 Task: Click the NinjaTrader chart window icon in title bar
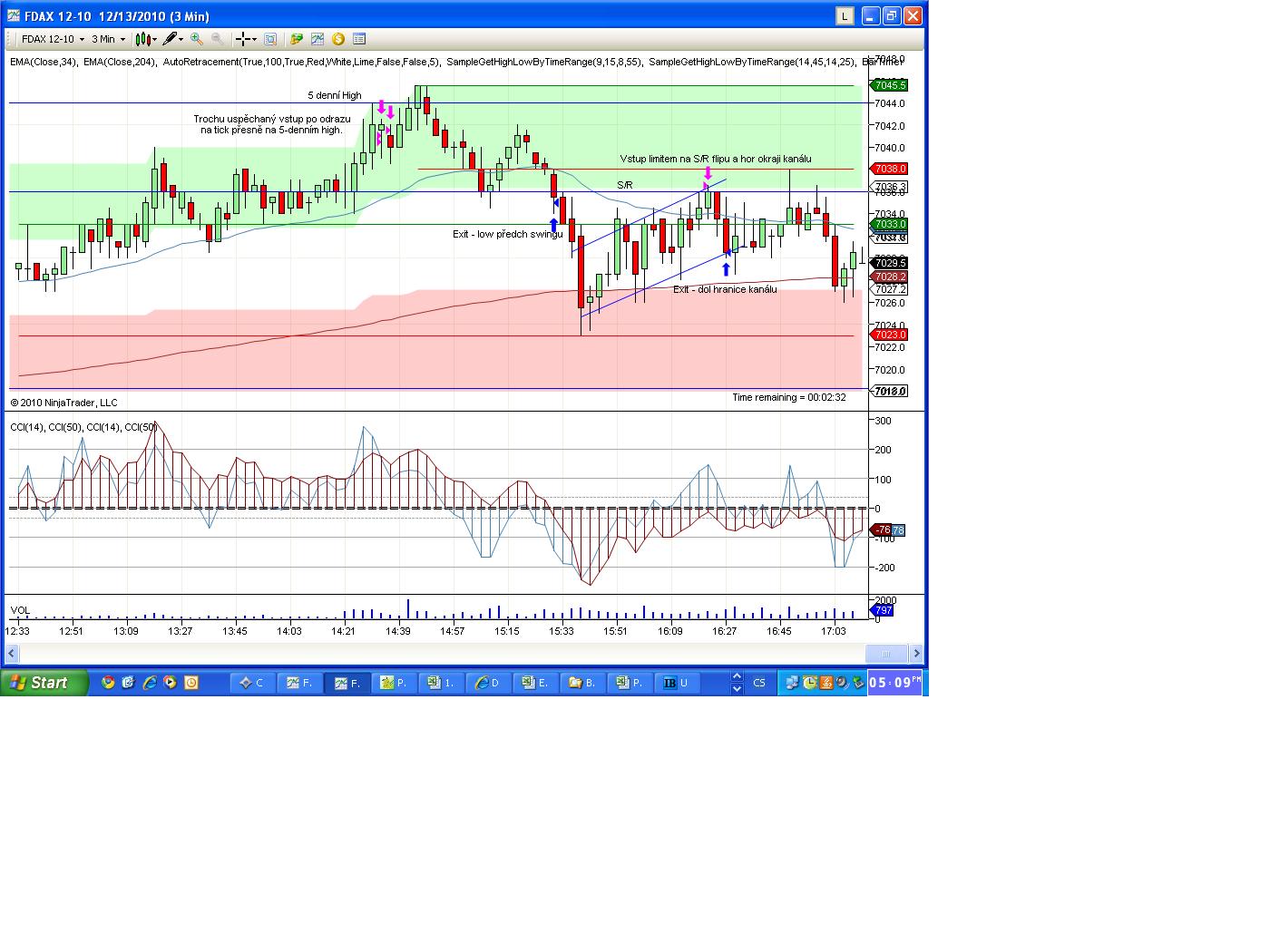tap(14, 15)
